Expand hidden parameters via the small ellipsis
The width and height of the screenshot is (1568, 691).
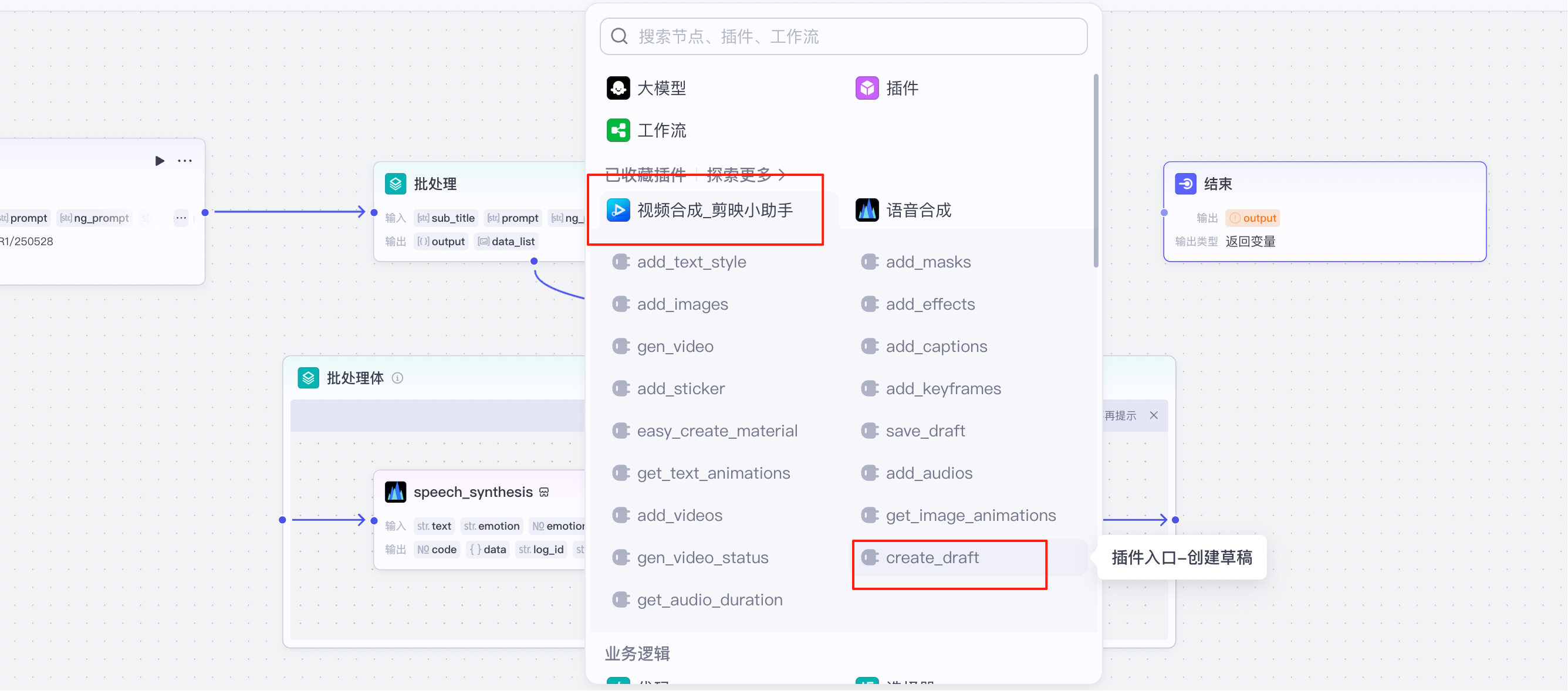[x=181, y=218]
